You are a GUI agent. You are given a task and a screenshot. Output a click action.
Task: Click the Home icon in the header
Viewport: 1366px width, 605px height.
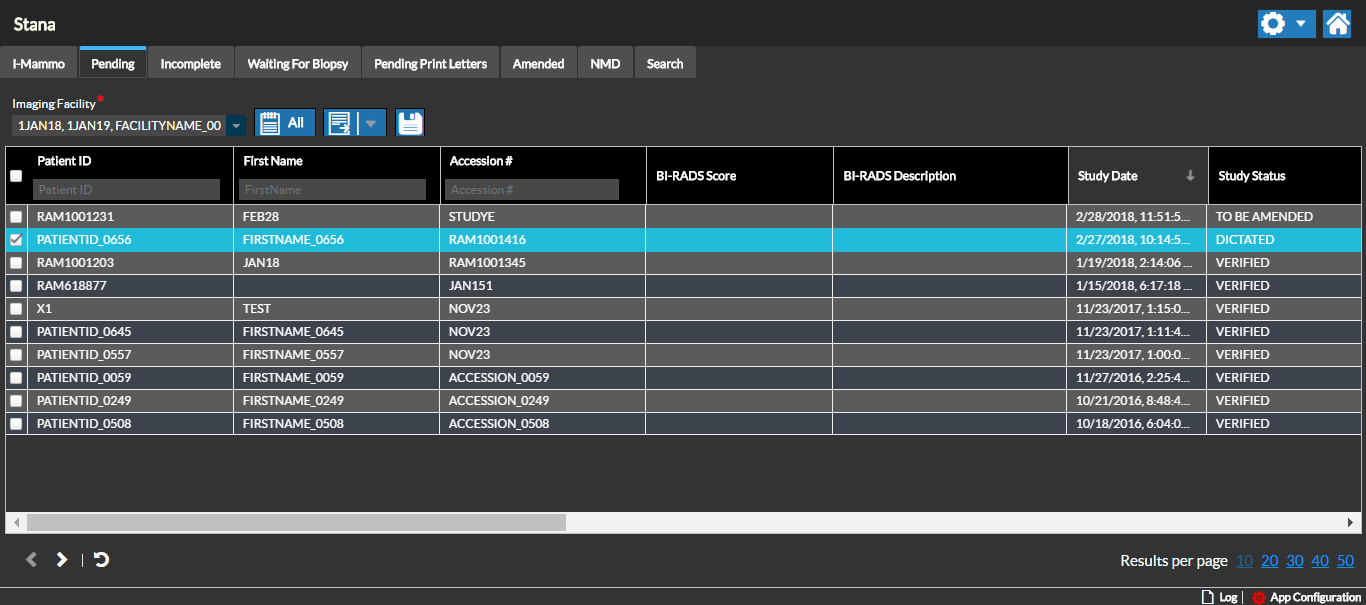[1337, 24]
